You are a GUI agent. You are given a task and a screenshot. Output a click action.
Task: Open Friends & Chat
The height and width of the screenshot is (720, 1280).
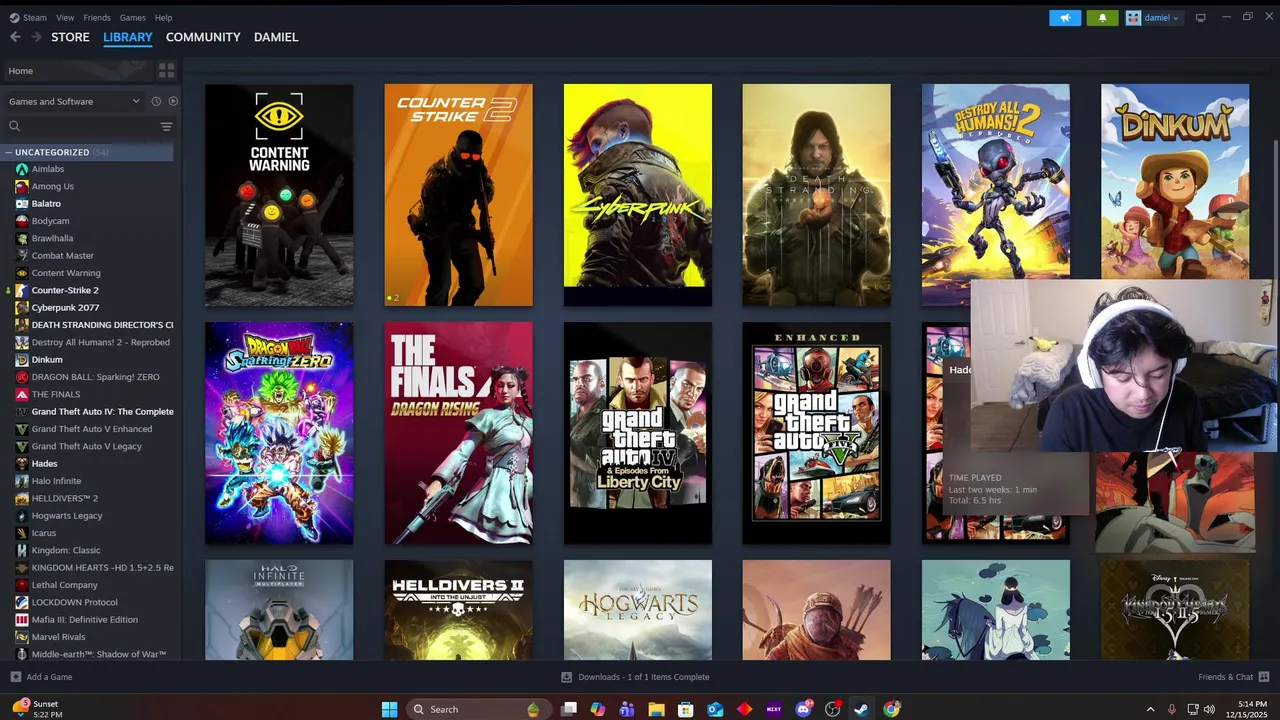(1234, 677)
